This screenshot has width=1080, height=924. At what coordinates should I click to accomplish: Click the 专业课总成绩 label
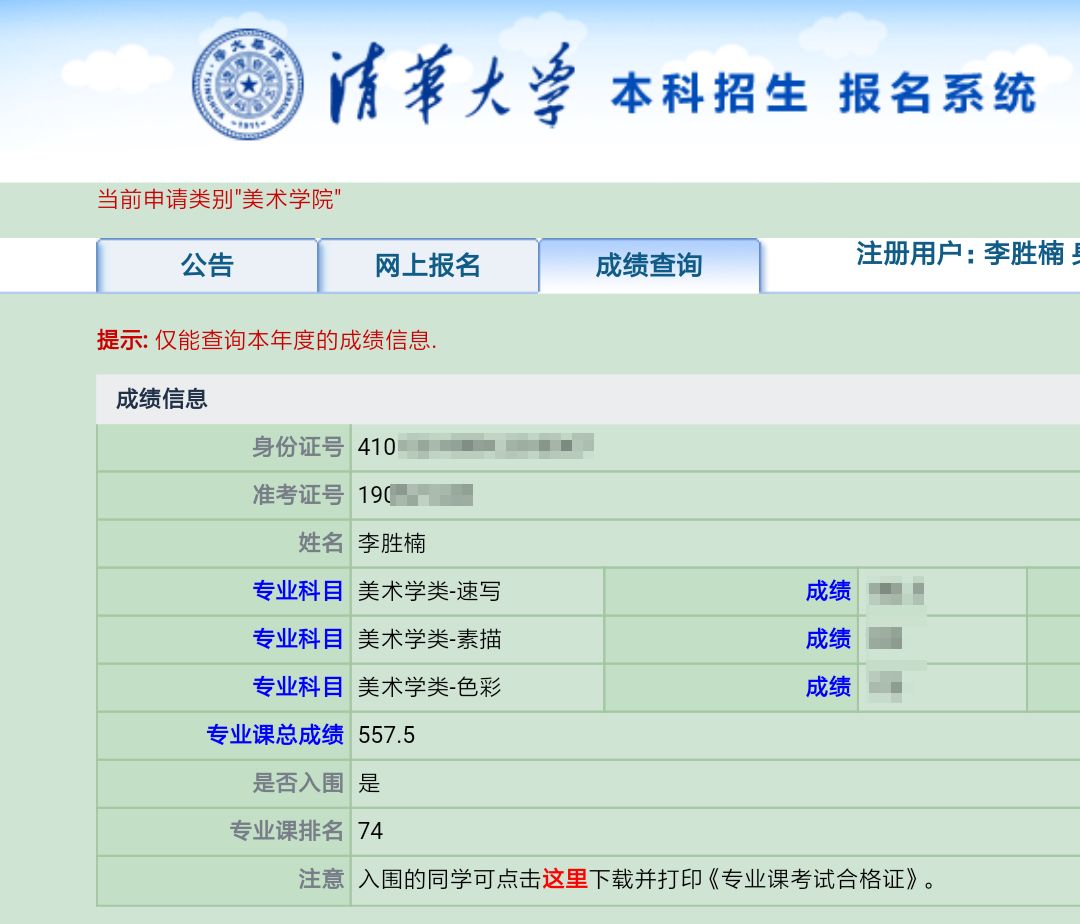click(275, 735)
